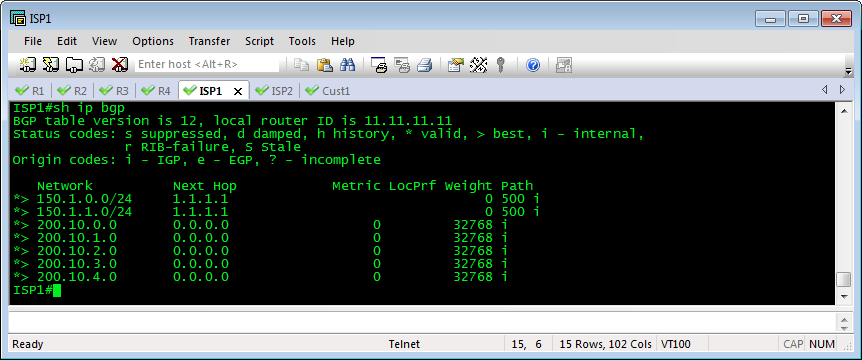
Task: Disconnect the session with the red X icon
Action: [120, 64]
